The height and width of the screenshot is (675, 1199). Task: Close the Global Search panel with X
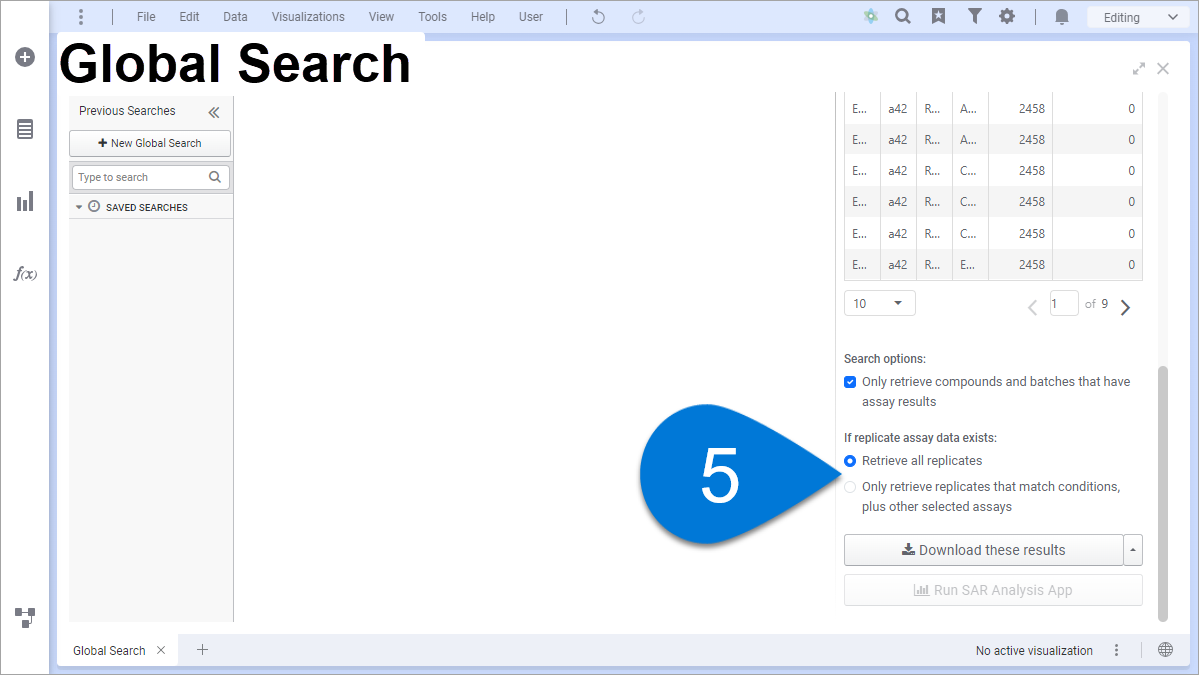click(1163, 69)
